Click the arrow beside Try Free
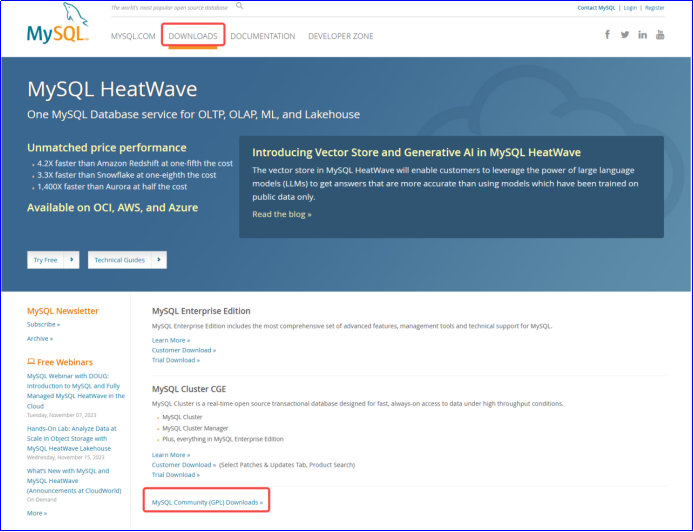 (x=71, y=260)
